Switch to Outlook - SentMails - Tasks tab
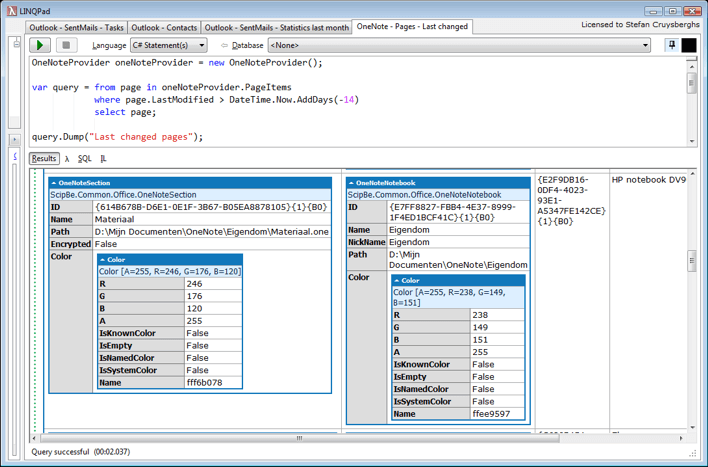 pos(76,28)
